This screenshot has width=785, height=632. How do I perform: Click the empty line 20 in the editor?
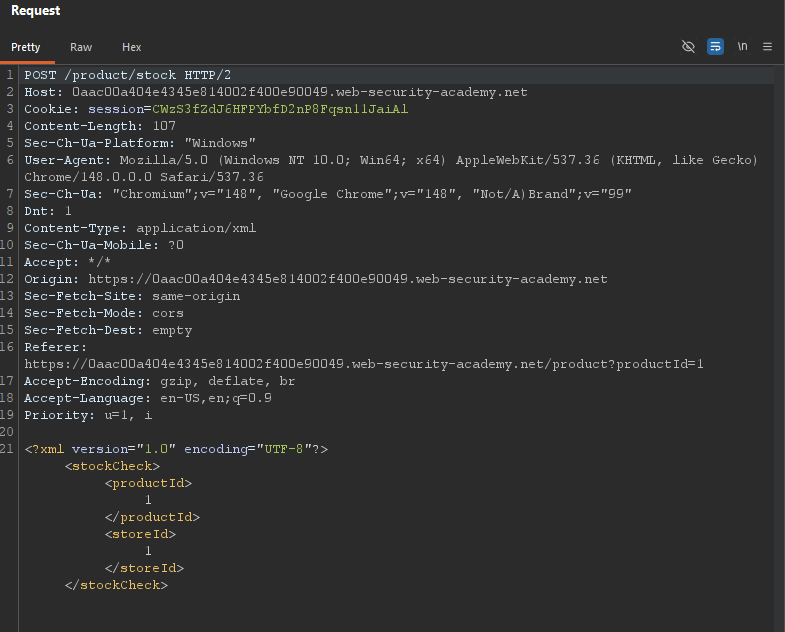pos(398,432)
